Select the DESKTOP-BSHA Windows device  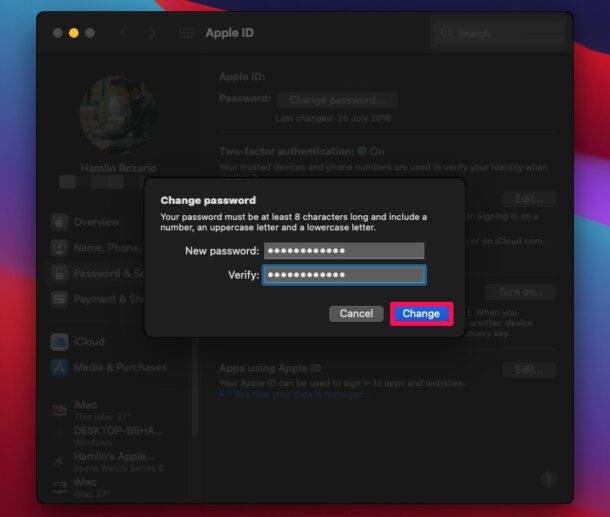108,436
